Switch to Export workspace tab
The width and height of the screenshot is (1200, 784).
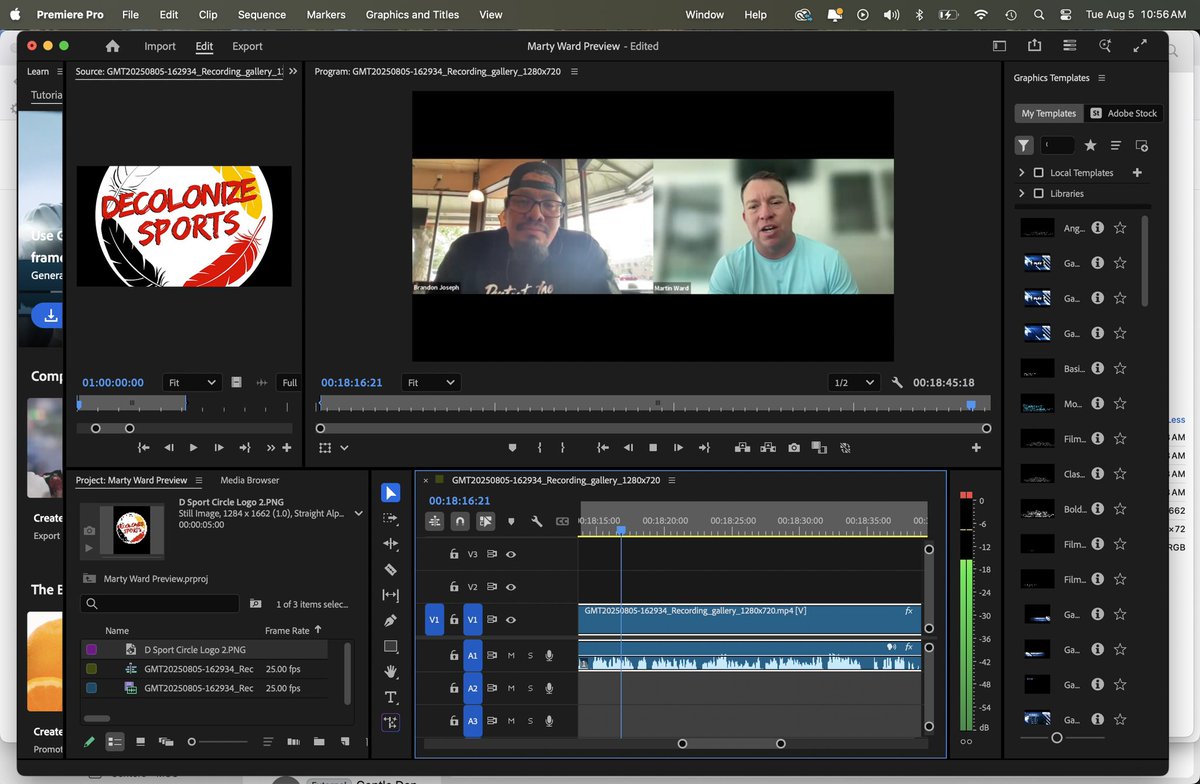click(247, 46)
